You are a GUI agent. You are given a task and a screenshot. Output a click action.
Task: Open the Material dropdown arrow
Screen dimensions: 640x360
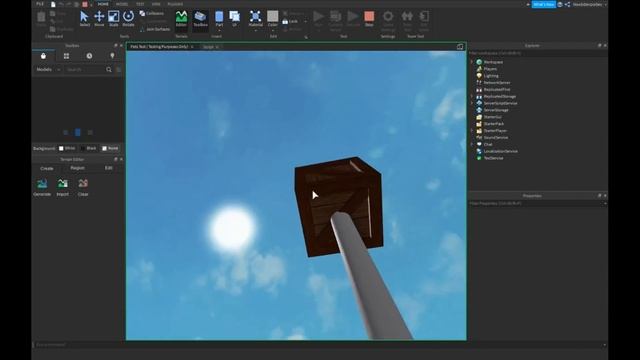point(256,30)
